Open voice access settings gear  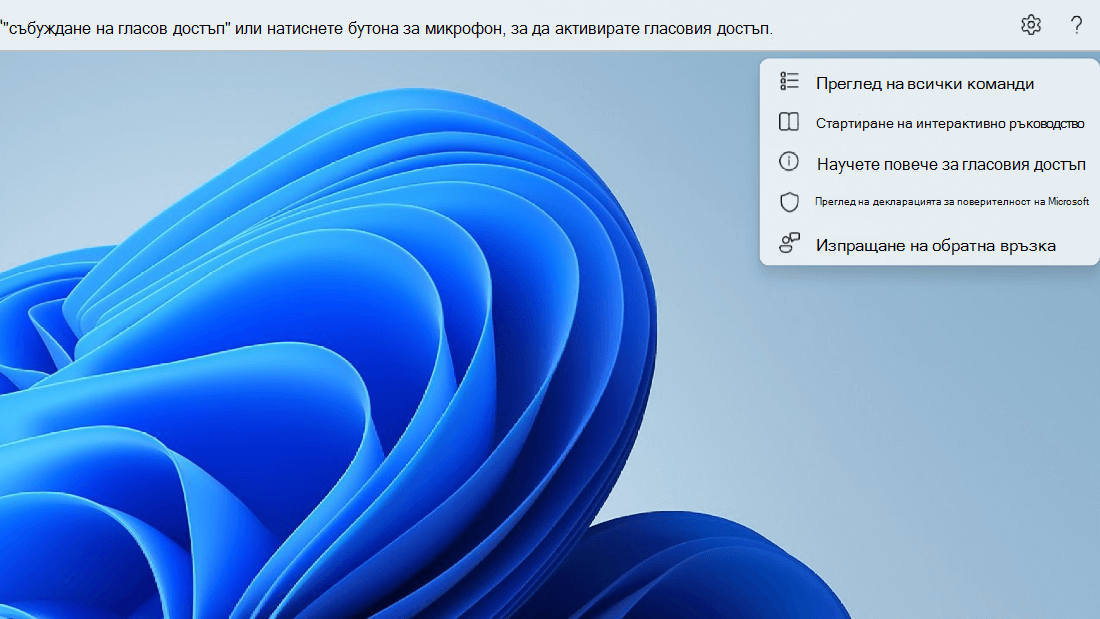coord(1031,25)
